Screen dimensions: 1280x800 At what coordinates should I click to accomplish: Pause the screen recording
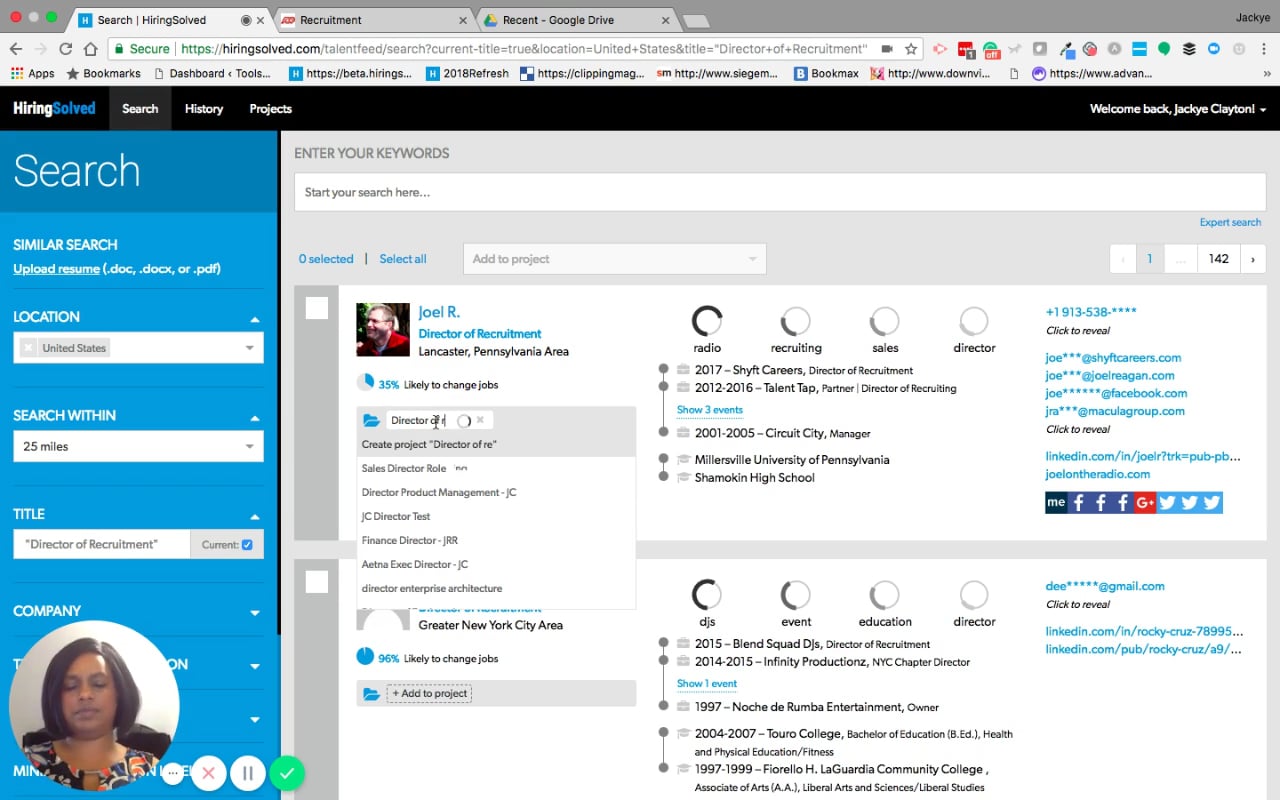(247, 773)
